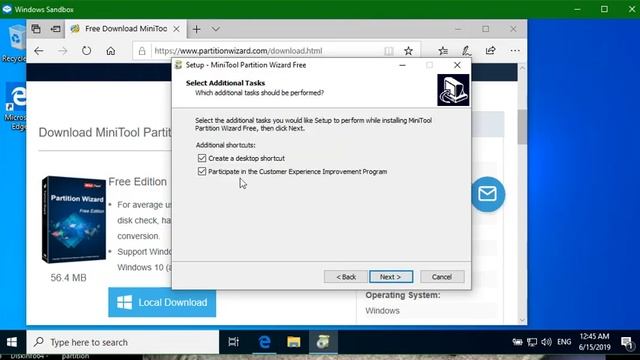Image resolution: width=640 pixels, height=360 pixels.
Task: Click the scroll down arrow of webpage
Action: click(x=522, y=320)
